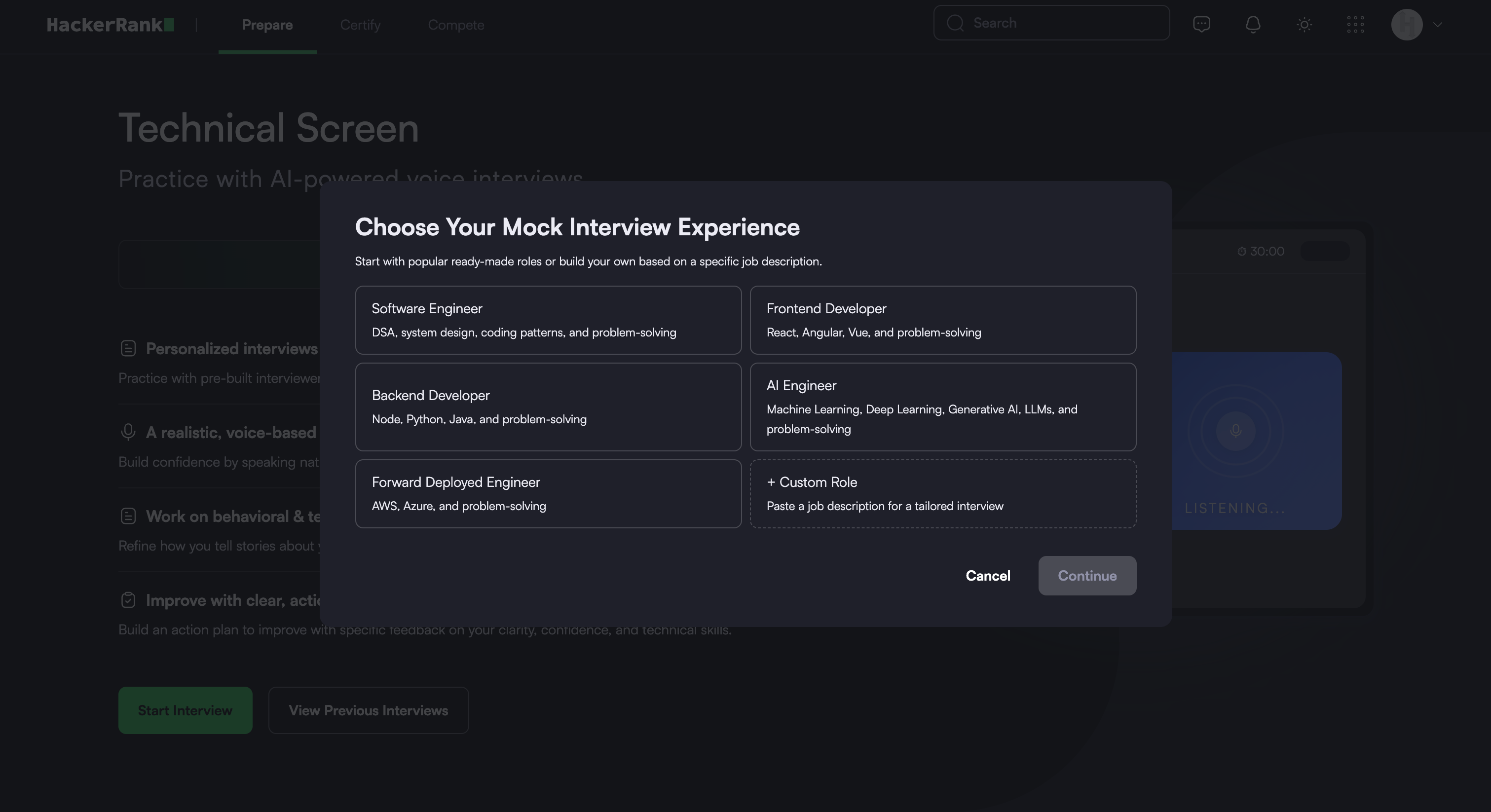Pick the AI Engineer role
The height and width of the screenshot is (812, 1491).
coord(943,407)
